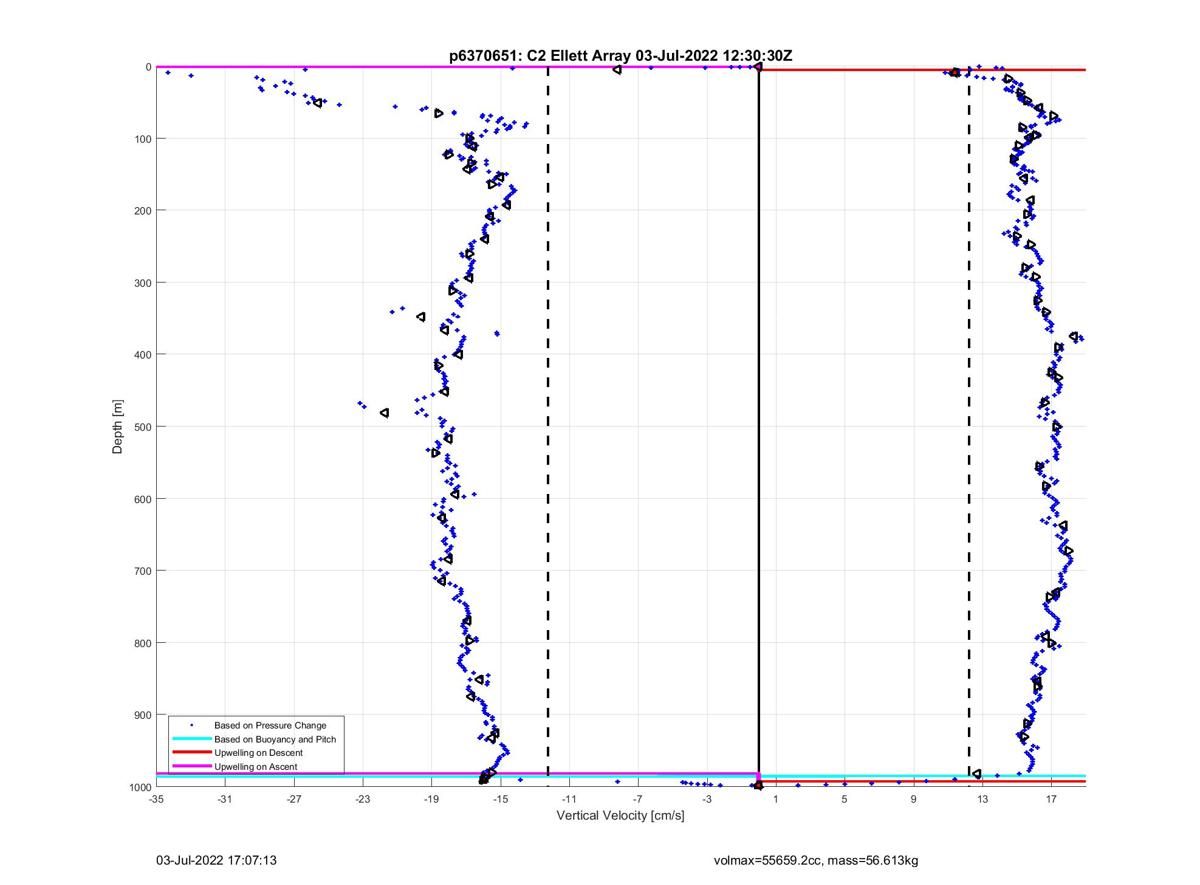Click y-axis tick label '400'
The image size is (1200, 885).
pos(142,355)
